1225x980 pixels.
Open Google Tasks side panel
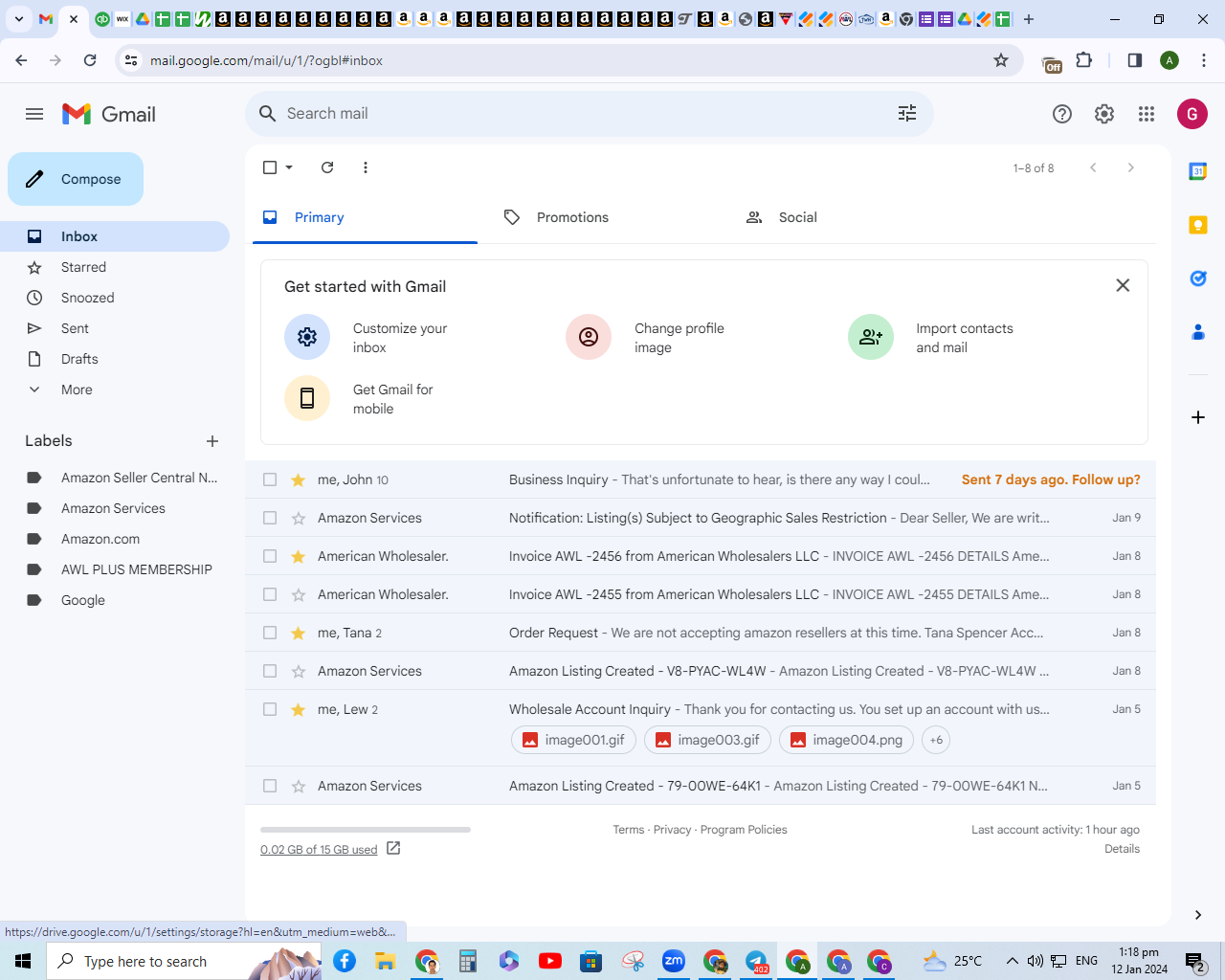click(x=1198, y=278)
